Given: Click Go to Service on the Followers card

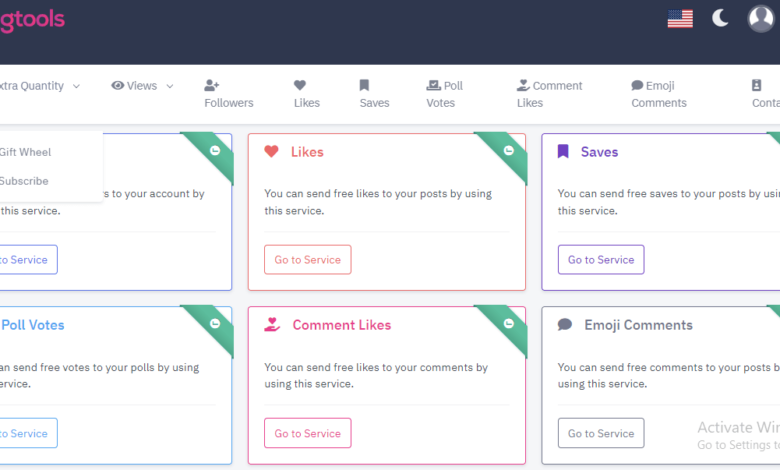Looking at the screenshot, I should (28, 260).
